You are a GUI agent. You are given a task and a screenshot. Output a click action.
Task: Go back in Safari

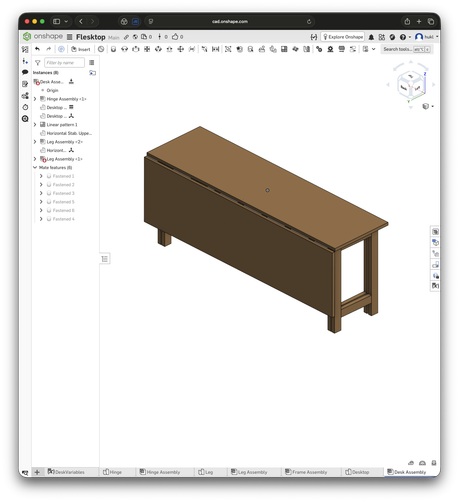click(x=81, y=22)
